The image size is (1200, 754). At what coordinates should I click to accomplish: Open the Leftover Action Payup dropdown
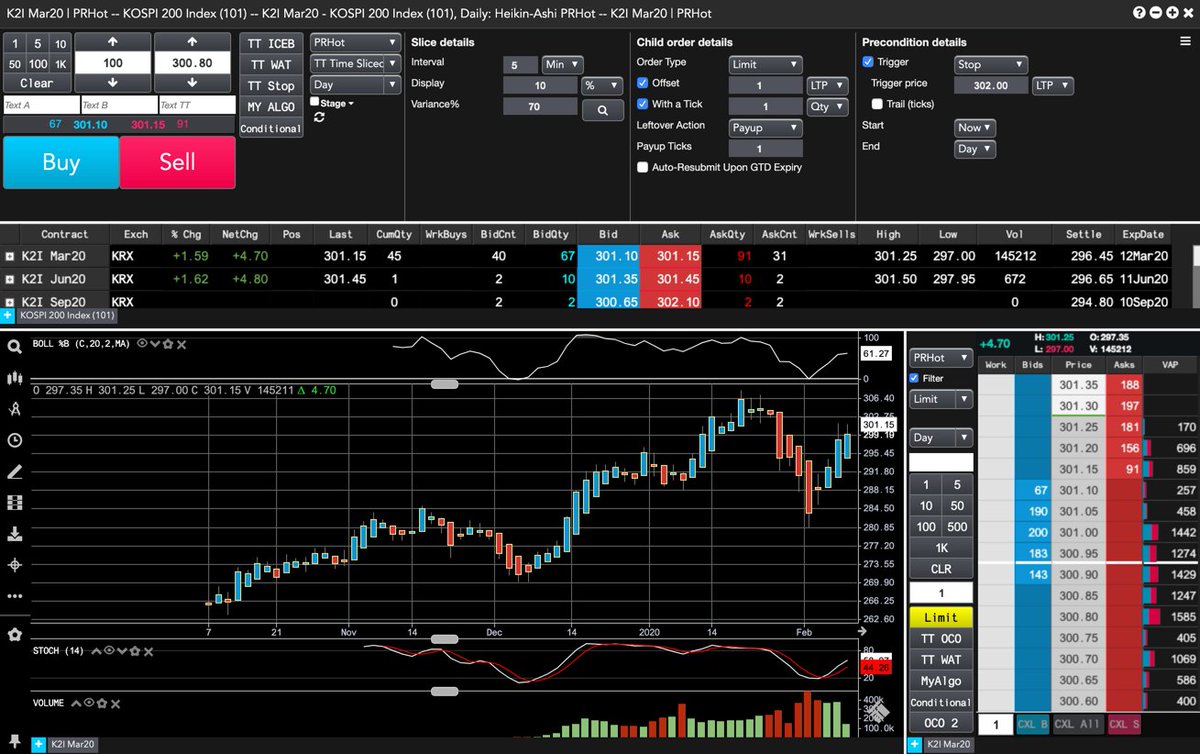click(766, 128)
